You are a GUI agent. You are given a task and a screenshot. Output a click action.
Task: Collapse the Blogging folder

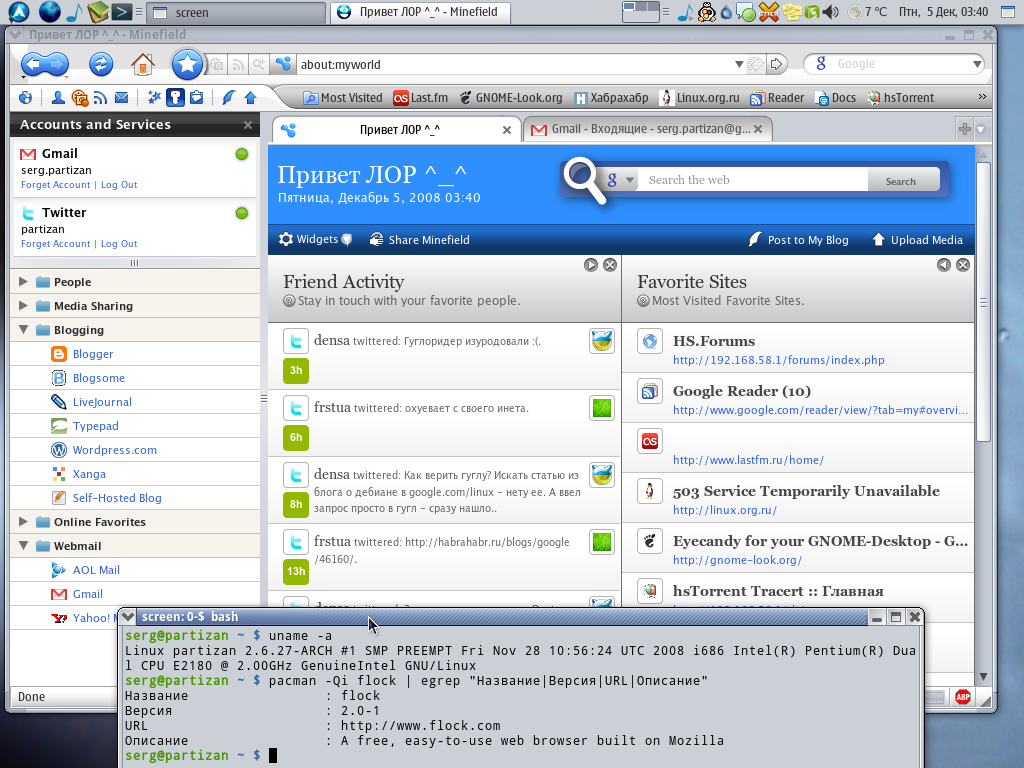coord(24,330)
